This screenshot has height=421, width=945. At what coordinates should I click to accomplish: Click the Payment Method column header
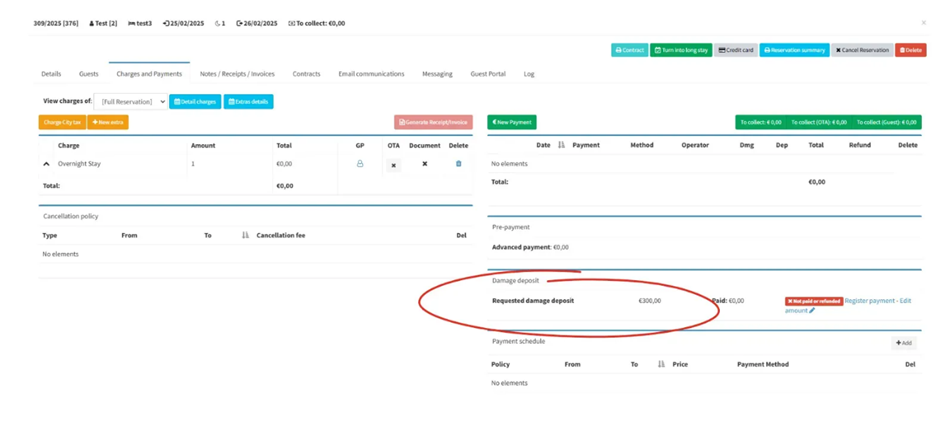(762, 364)
